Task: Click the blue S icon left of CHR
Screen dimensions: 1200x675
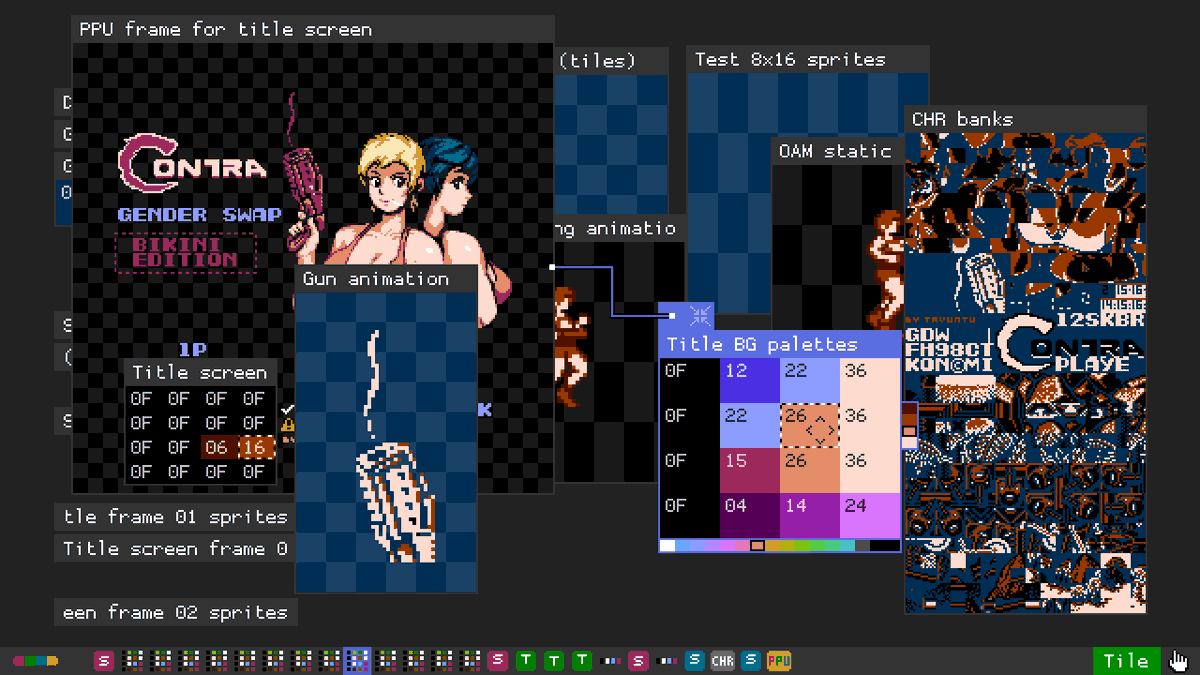Action: [x=695, y=661]
